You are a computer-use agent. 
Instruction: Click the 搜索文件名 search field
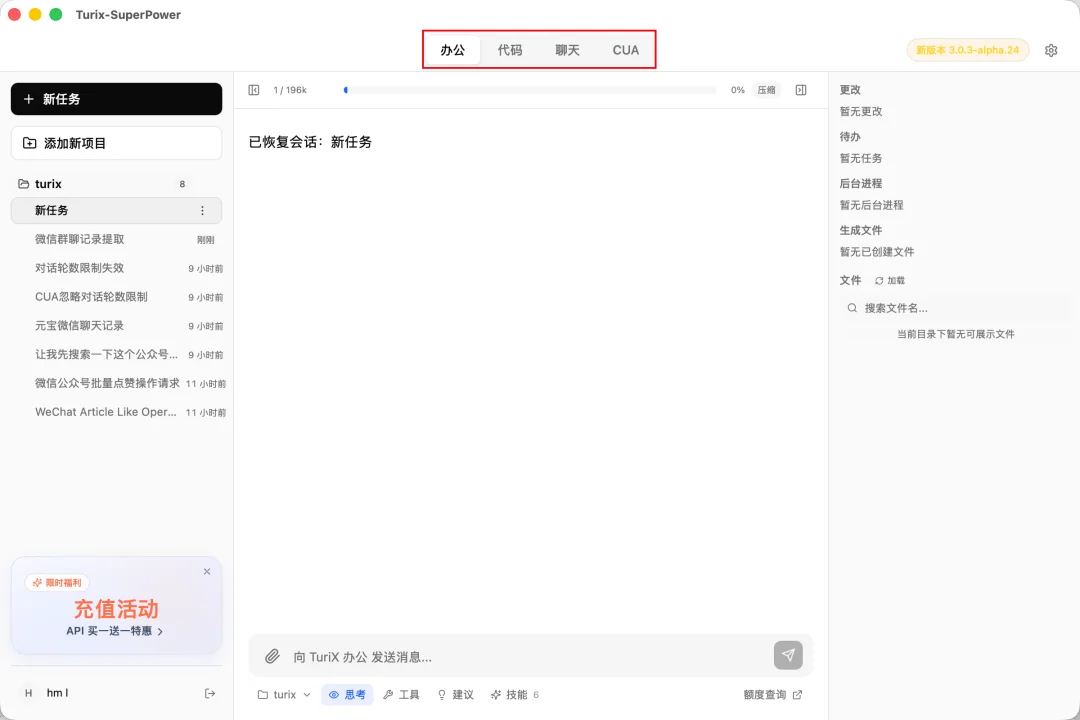(950, 306)
